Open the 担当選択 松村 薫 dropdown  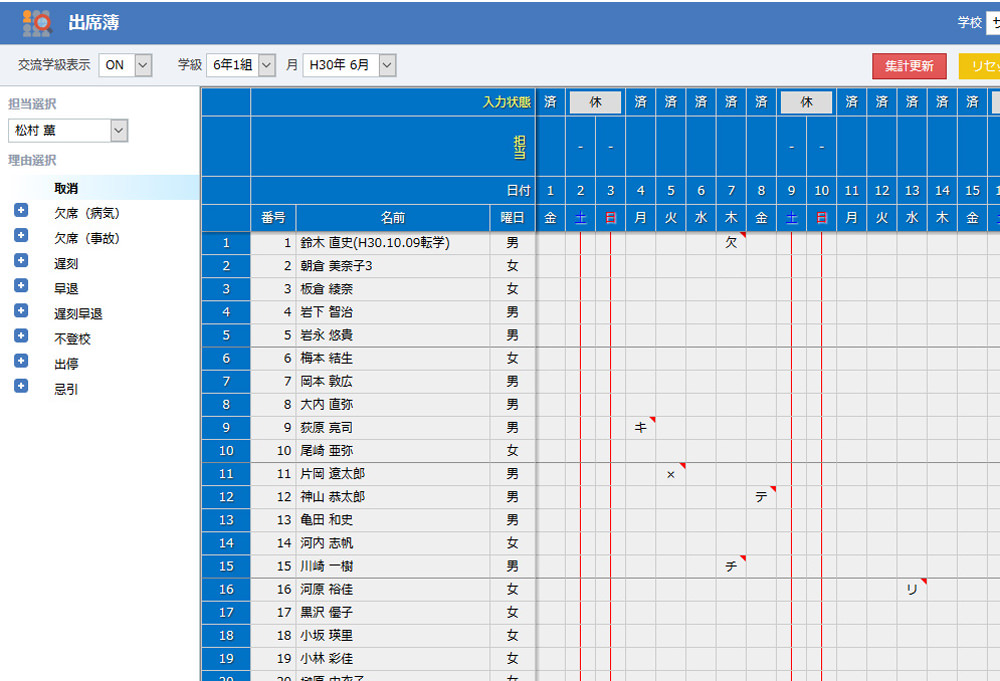click(68, 130)
